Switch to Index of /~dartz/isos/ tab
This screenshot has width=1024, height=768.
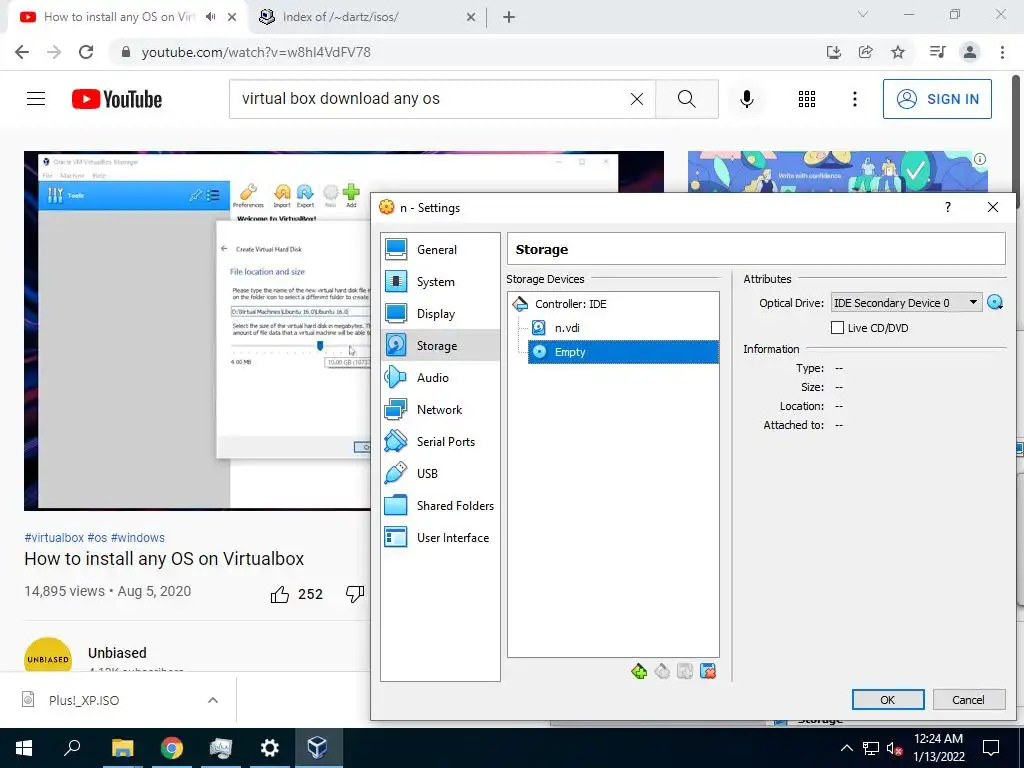[x=340, y=17]
